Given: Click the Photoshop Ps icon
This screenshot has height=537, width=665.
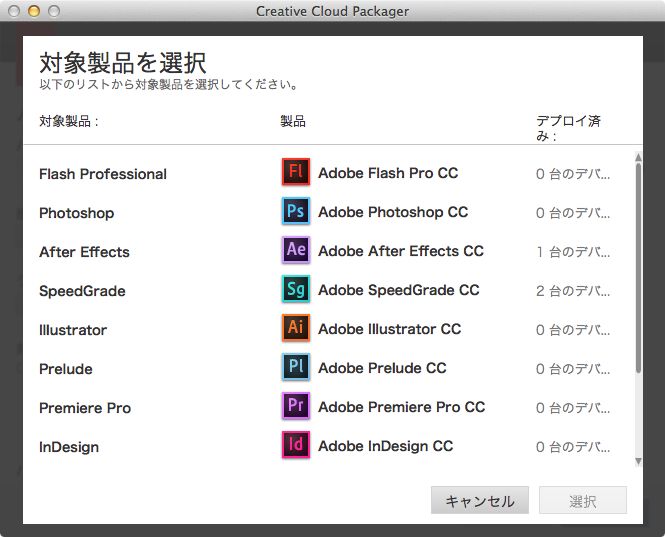Looking at the screenshot, I should [x=296, y=211].
